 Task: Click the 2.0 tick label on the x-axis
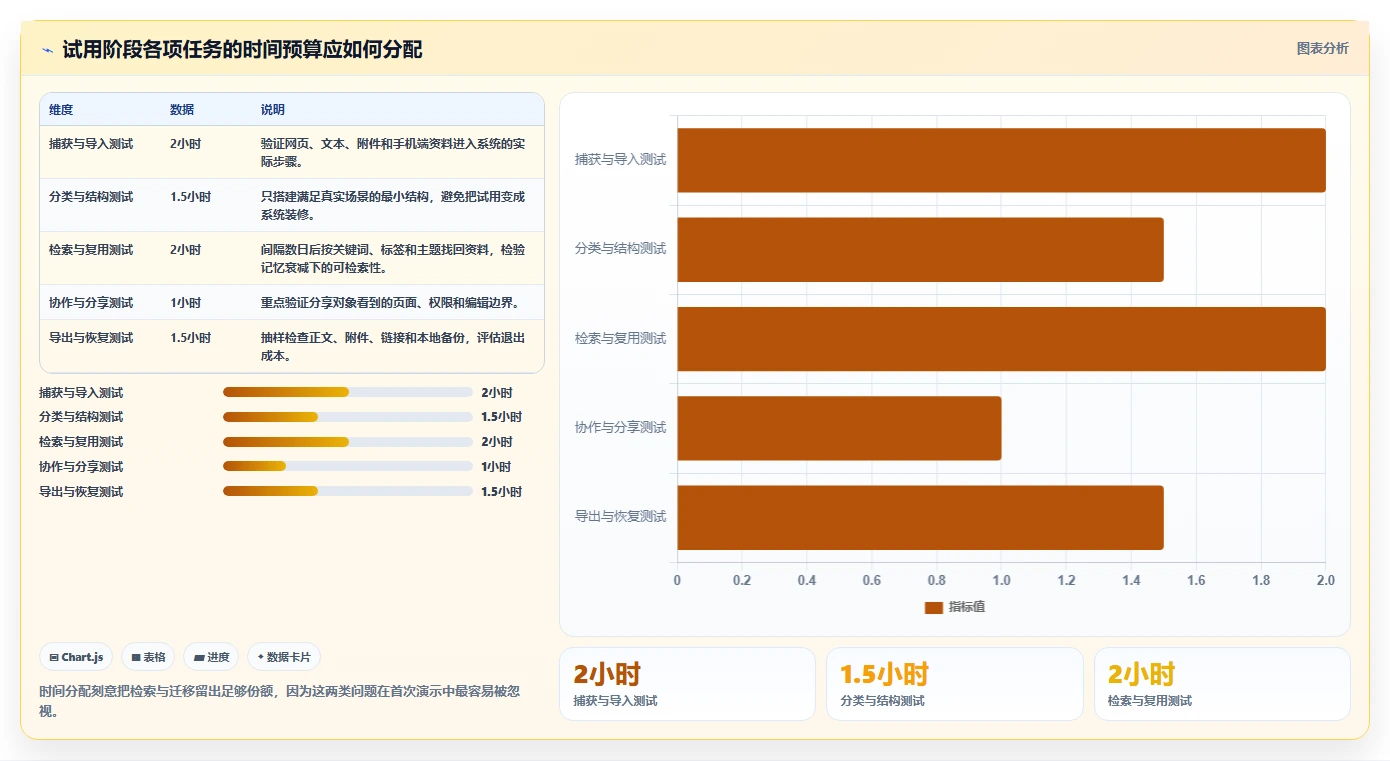(1325, 581)
